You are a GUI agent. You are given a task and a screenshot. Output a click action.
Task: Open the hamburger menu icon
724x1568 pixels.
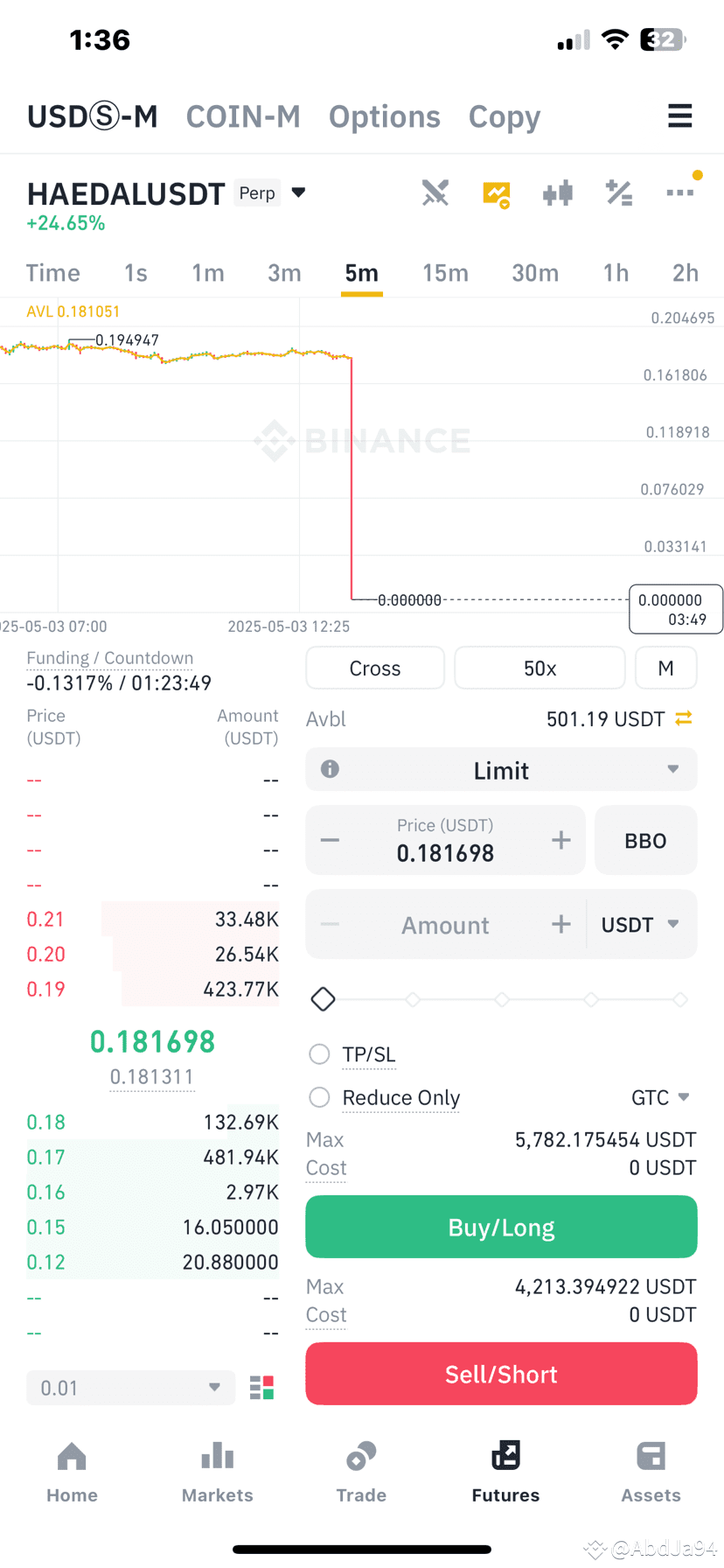679,116
